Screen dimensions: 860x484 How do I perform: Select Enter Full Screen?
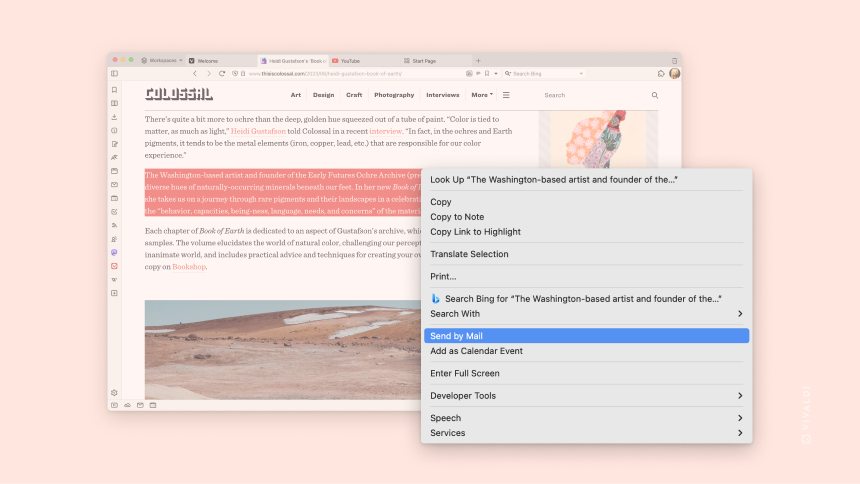(586, 373)
